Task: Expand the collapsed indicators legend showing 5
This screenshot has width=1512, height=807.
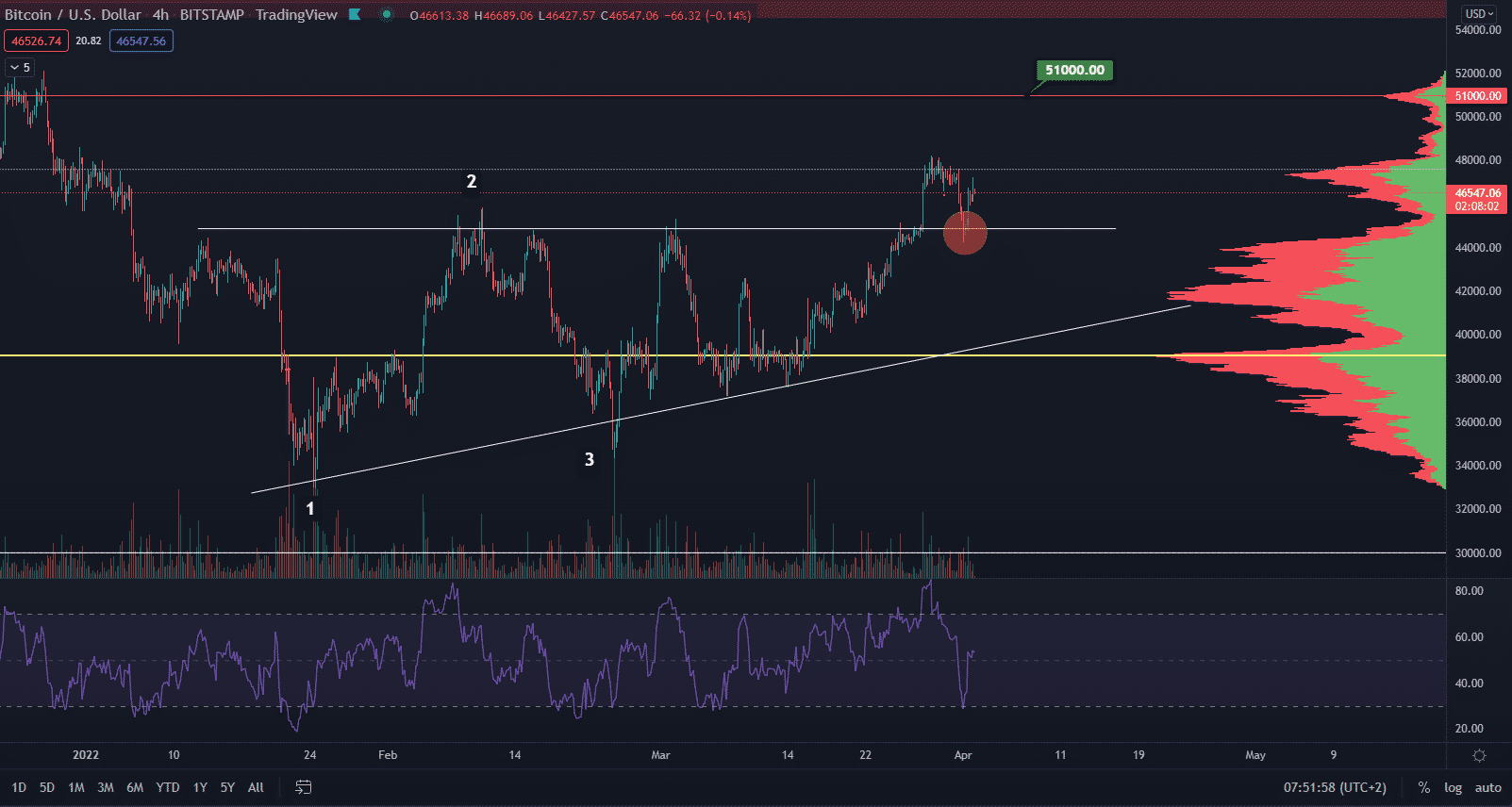Action: click(x=20, y=67)
